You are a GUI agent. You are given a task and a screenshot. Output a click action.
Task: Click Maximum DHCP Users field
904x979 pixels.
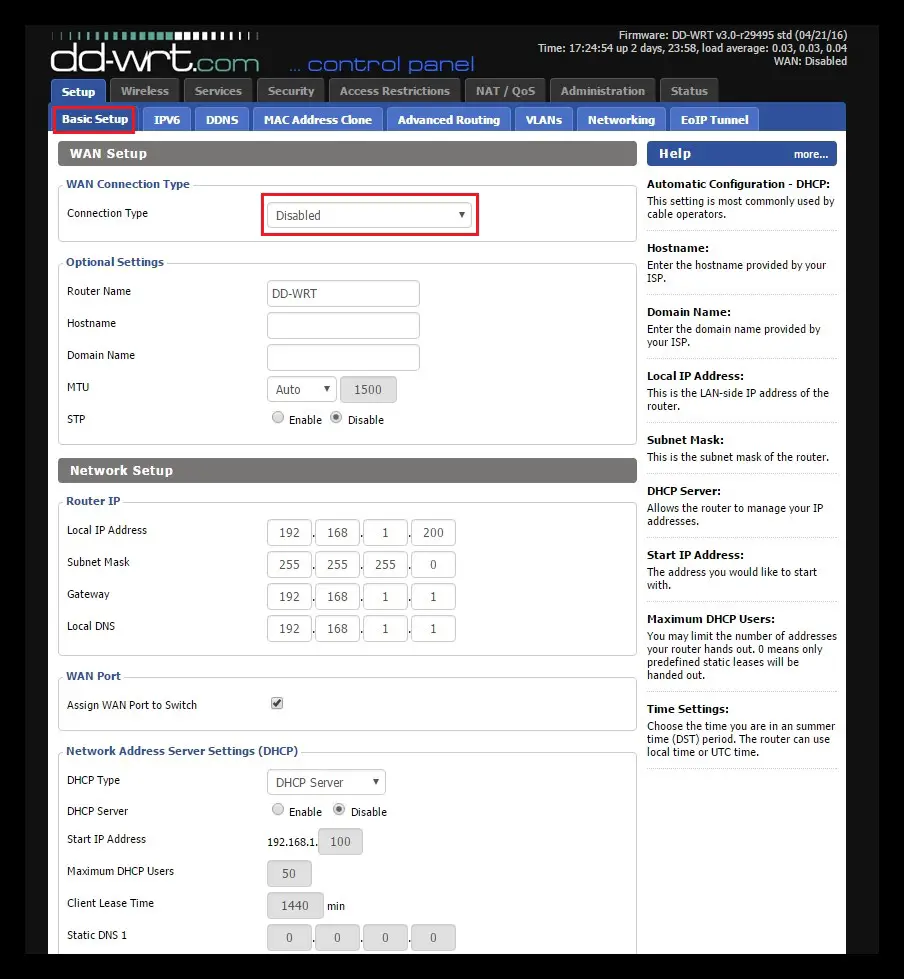289,873
